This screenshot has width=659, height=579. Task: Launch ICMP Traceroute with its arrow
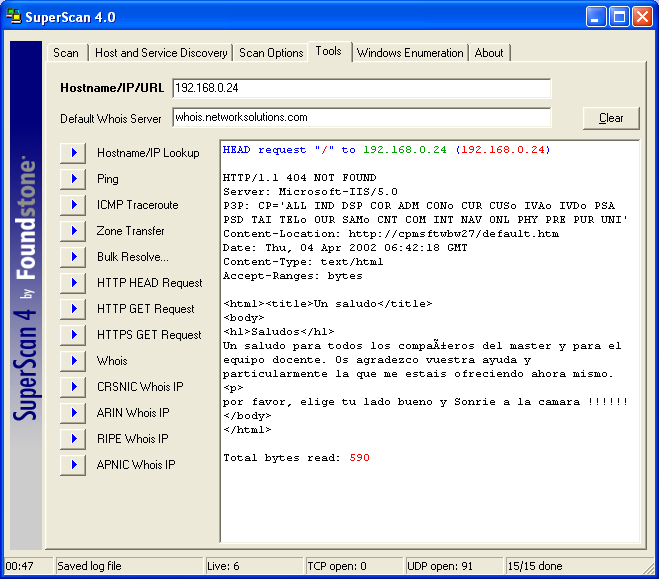click(73, 205)
